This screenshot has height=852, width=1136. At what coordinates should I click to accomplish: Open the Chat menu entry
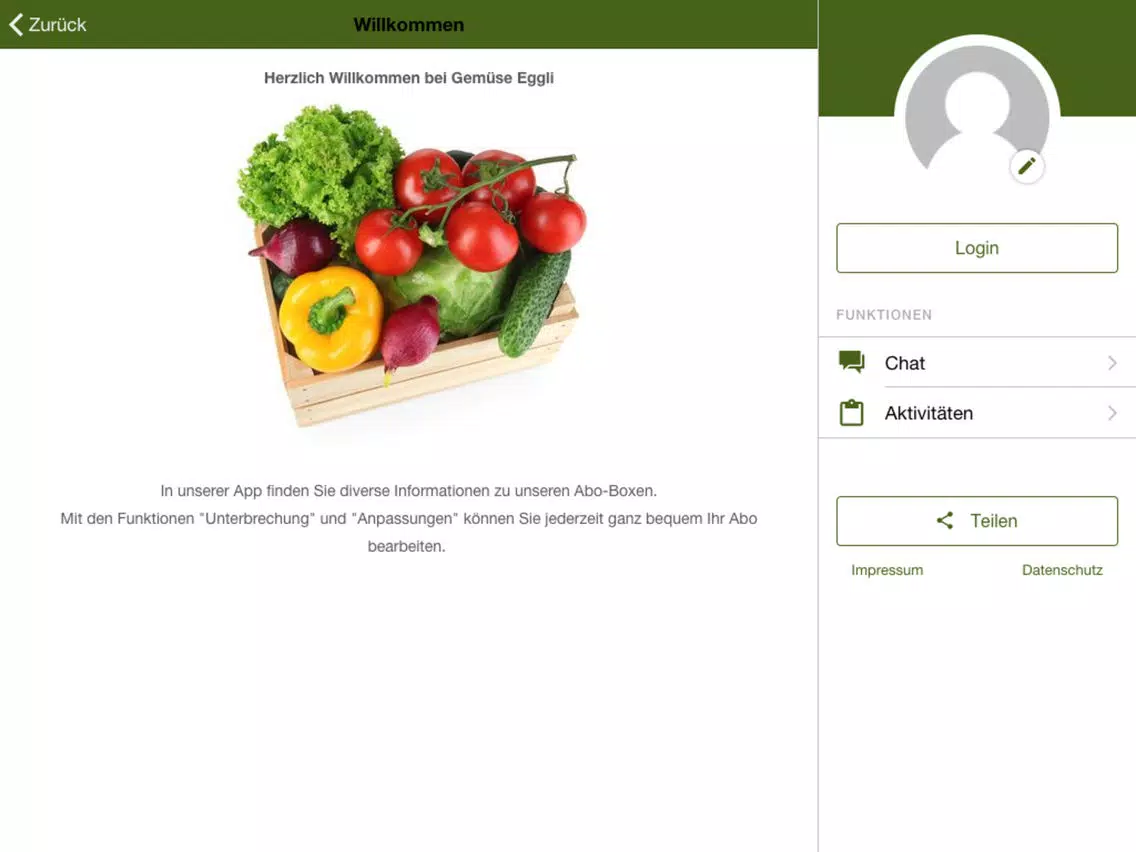[x=977, y=362]
